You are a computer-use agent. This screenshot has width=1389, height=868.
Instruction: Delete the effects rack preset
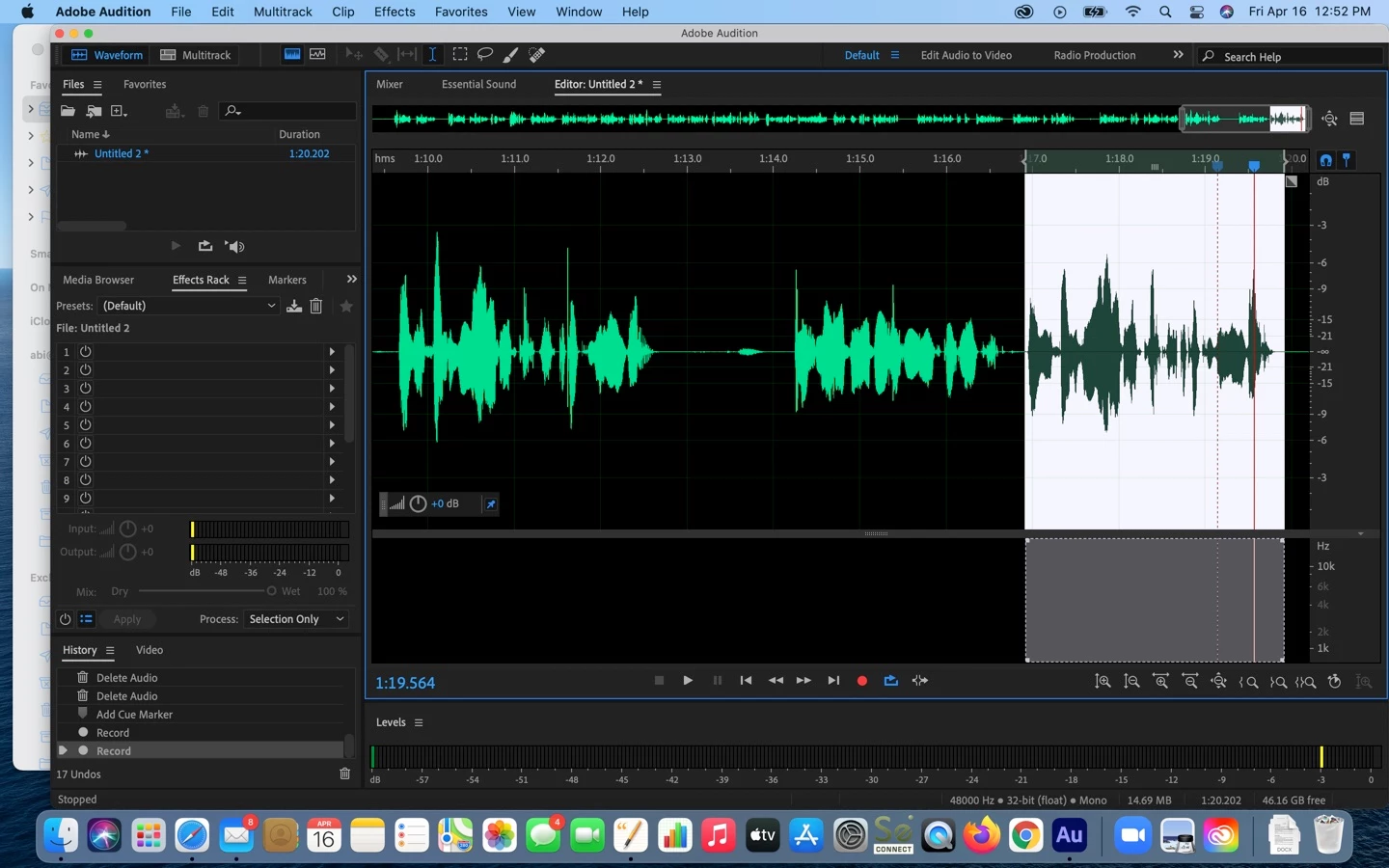tap(315, 306)
